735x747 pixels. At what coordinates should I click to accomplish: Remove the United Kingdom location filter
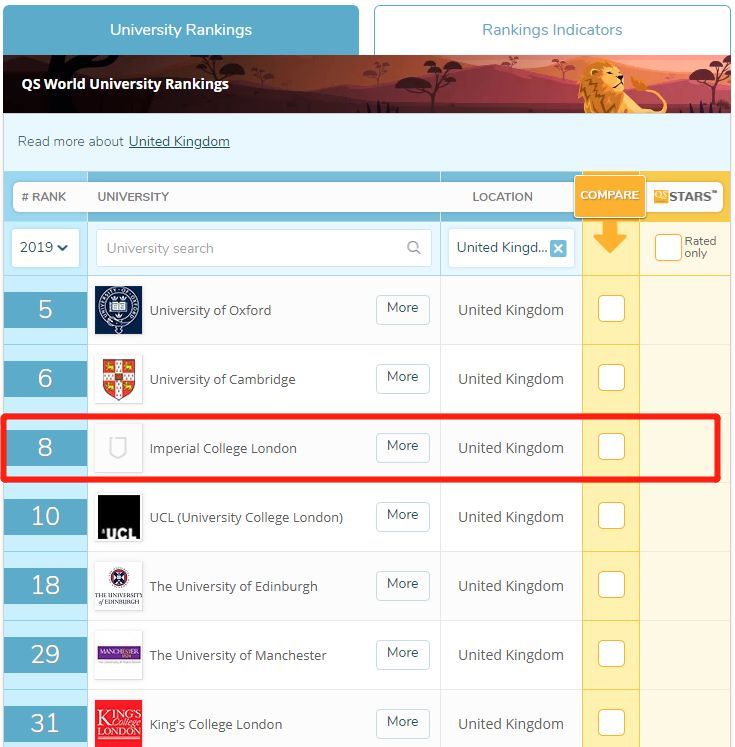(x=558, y=248)
